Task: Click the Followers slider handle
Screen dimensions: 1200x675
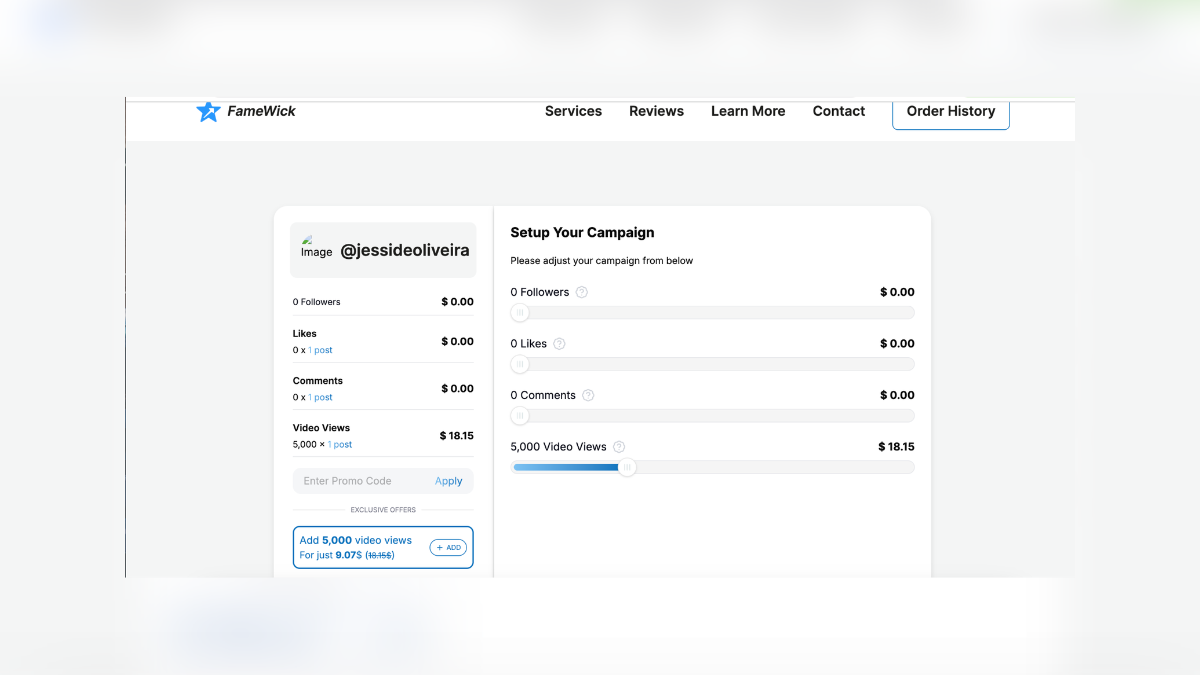Action: pyautogui.click(x=519, y=312)
